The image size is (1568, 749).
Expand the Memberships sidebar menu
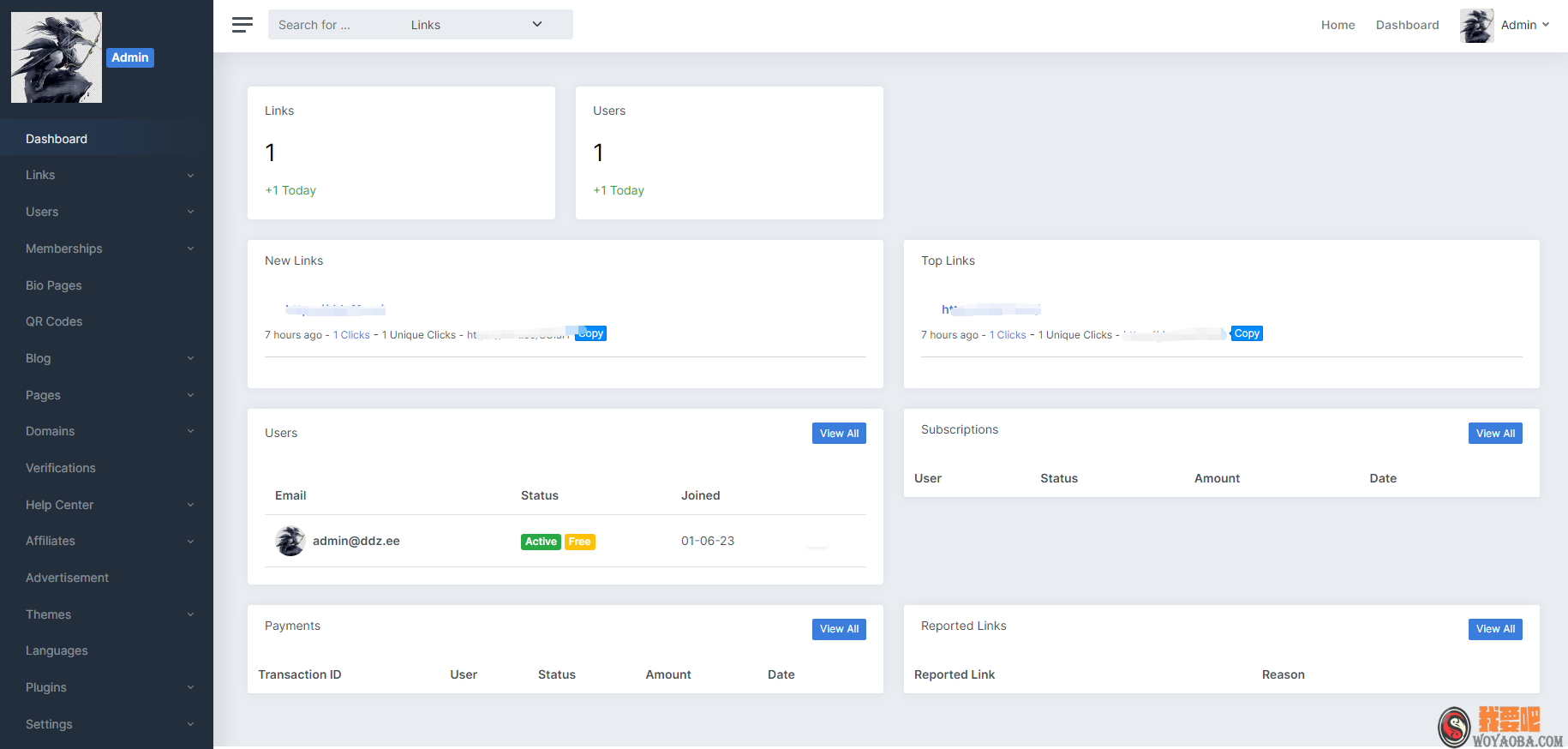click(x=106, y=249)
